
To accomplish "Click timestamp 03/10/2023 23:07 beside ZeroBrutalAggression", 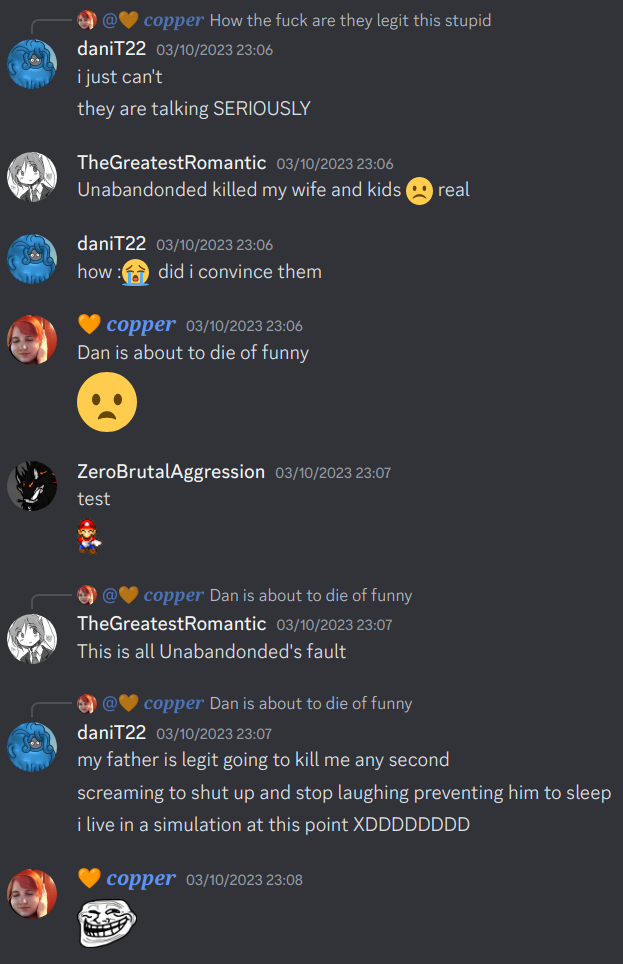I will point(333,473).
